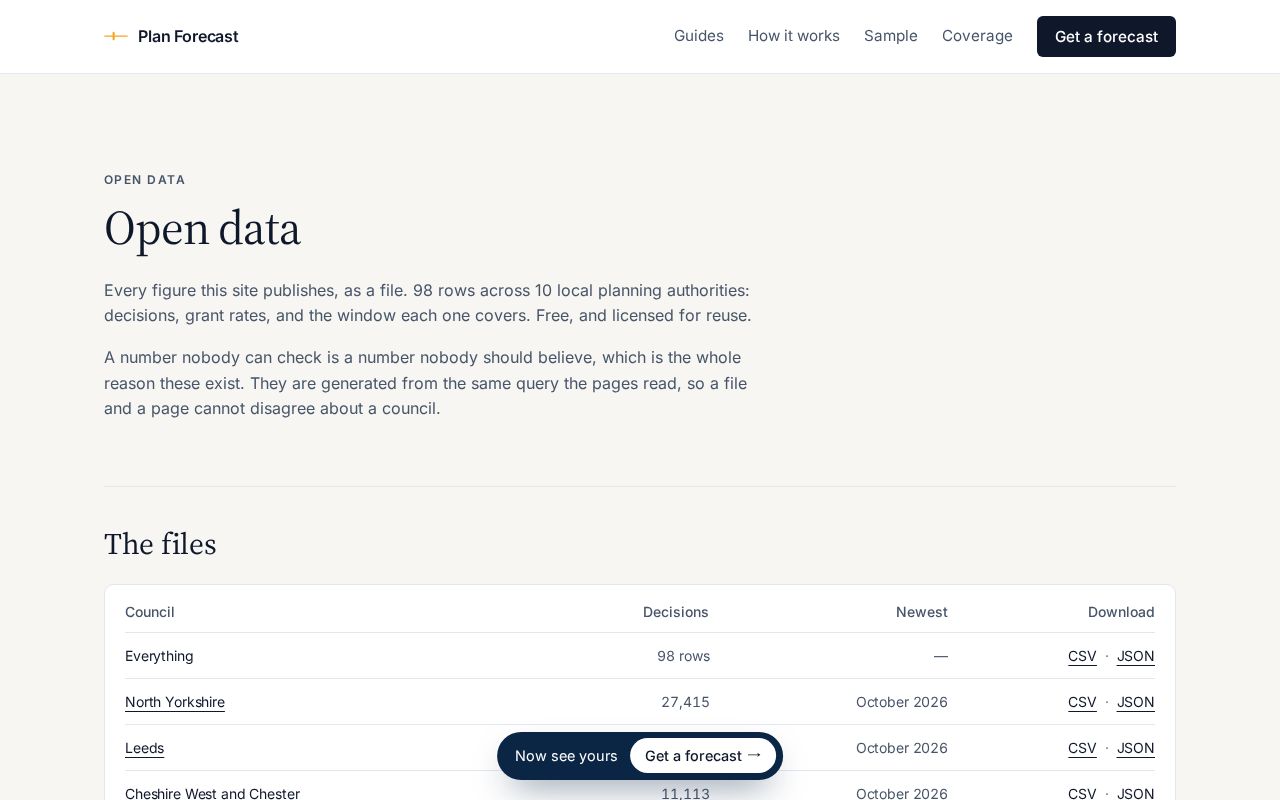Image resolution: width=1280 pixels, height=800 pixels.
Task: Download Leeds CSV file
Action: tap(1082, 748)
